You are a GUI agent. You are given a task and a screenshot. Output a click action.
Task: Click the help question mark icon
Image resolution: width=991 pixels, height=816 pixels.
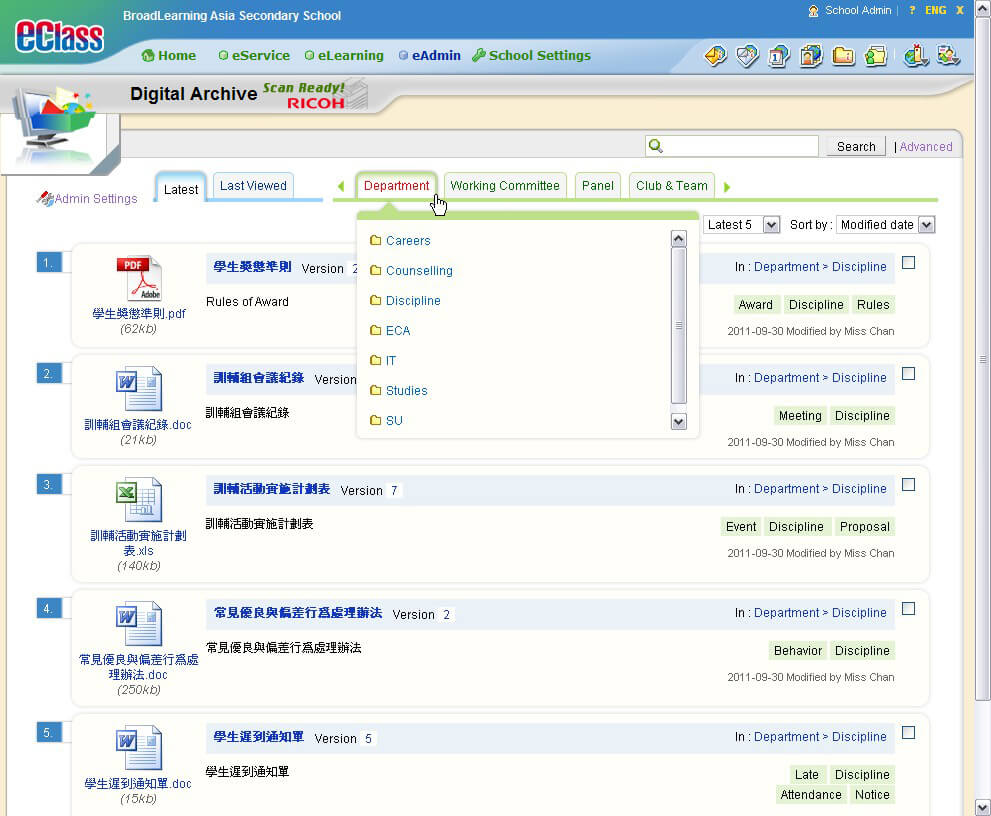tap(912, 10)
